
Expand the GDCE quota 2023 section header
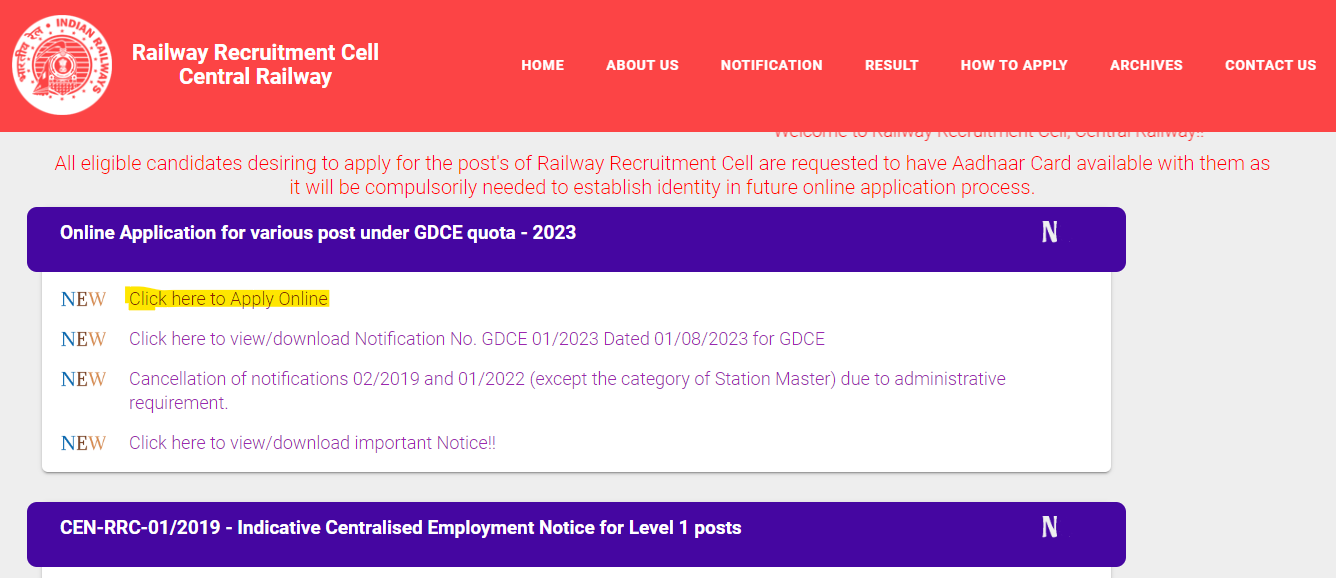tap(576, 239)
